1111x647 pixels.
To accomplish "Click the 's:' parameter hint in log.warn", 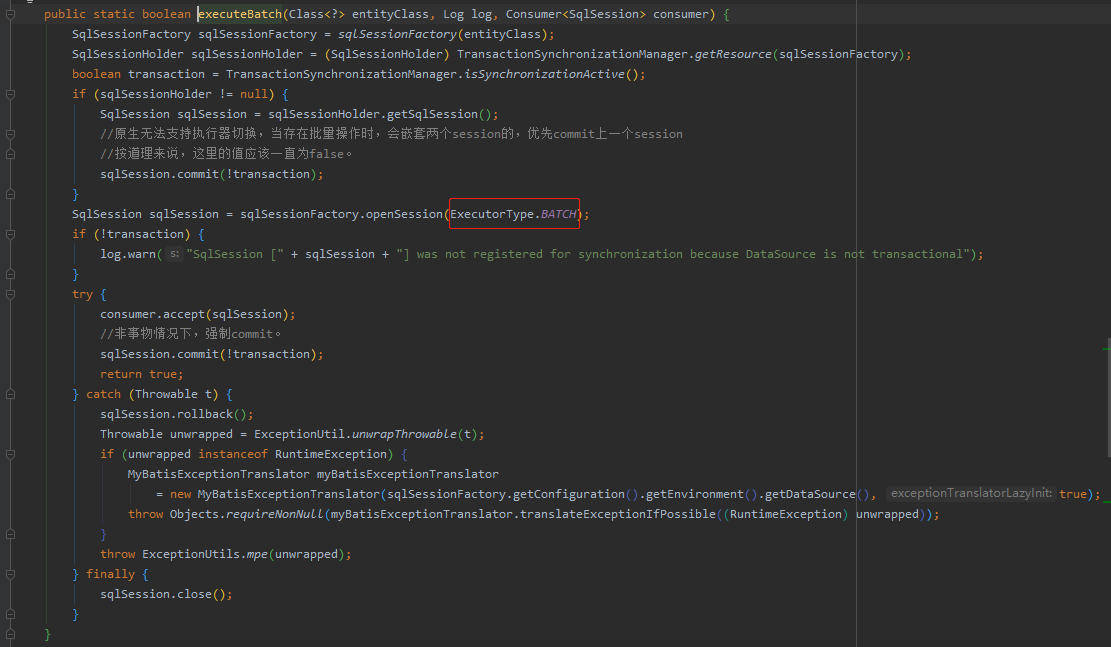I will pos(174,254).
